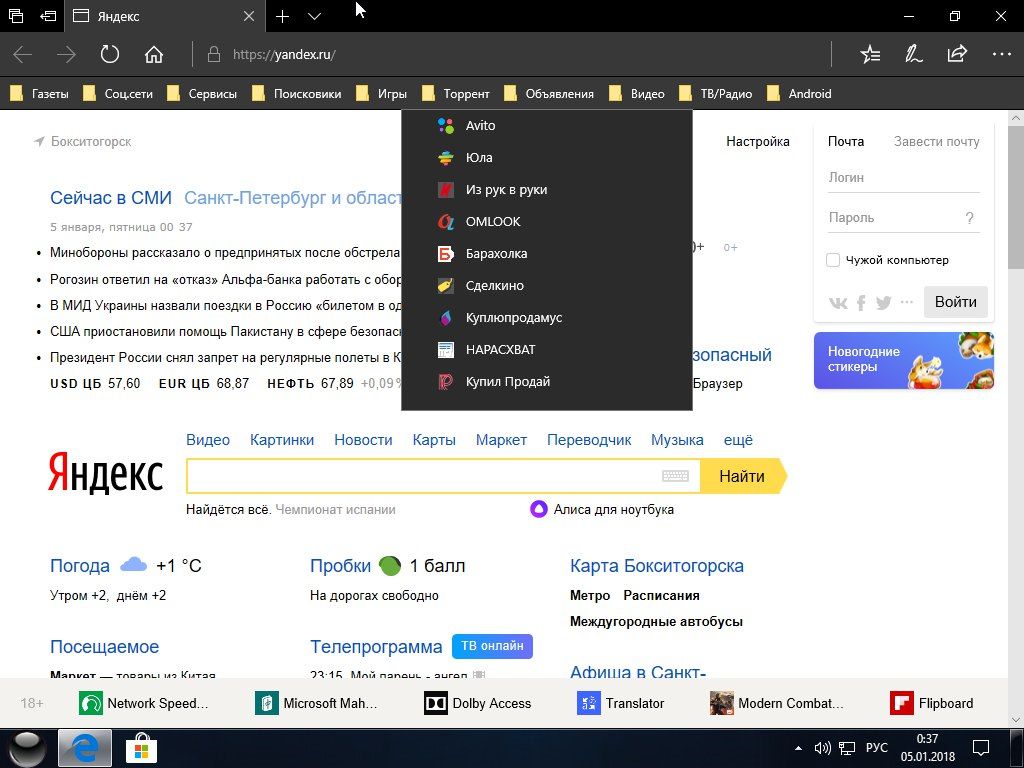The width and height of the screenshot is (1024, 768).
Task: Open the on-screen keyboard icon in search
Action: (675, 476)
